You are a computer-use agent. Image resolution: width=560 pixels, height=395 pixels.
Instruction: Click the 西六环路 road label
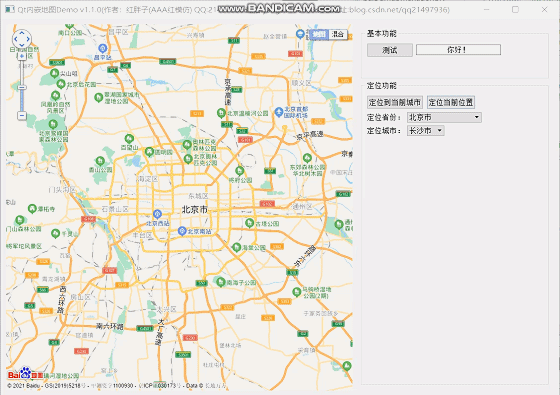coord(62,299)
